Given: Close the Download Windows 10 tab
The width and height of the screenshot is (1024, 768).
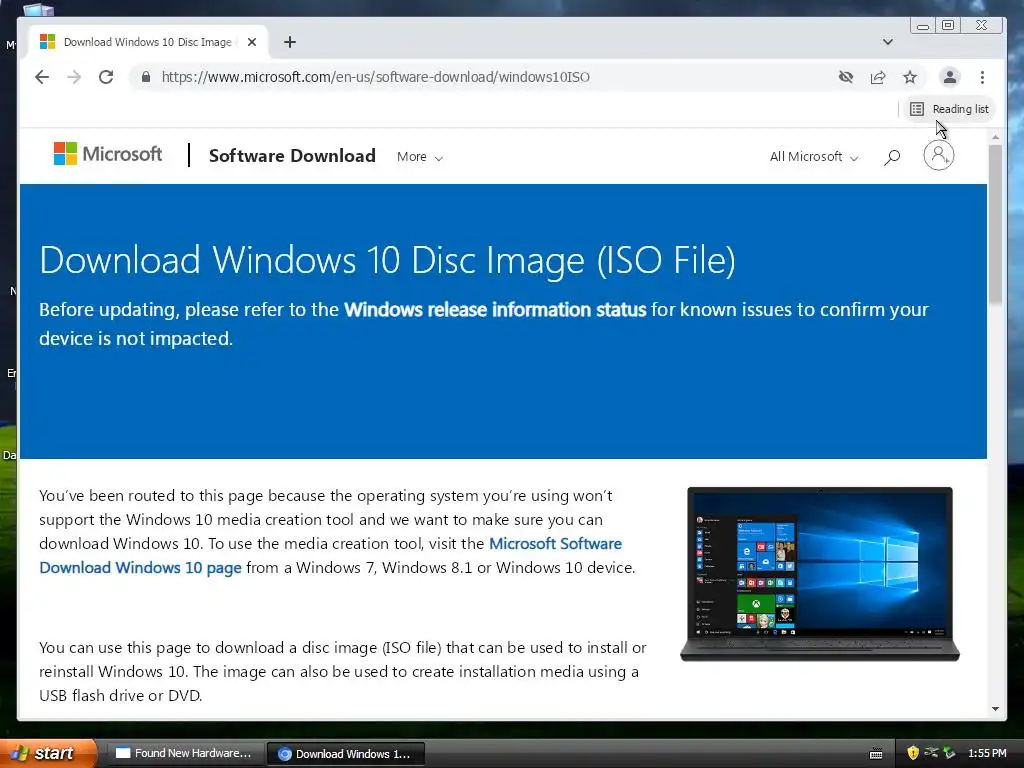Looking at the screenshot, I should [252, 42].
